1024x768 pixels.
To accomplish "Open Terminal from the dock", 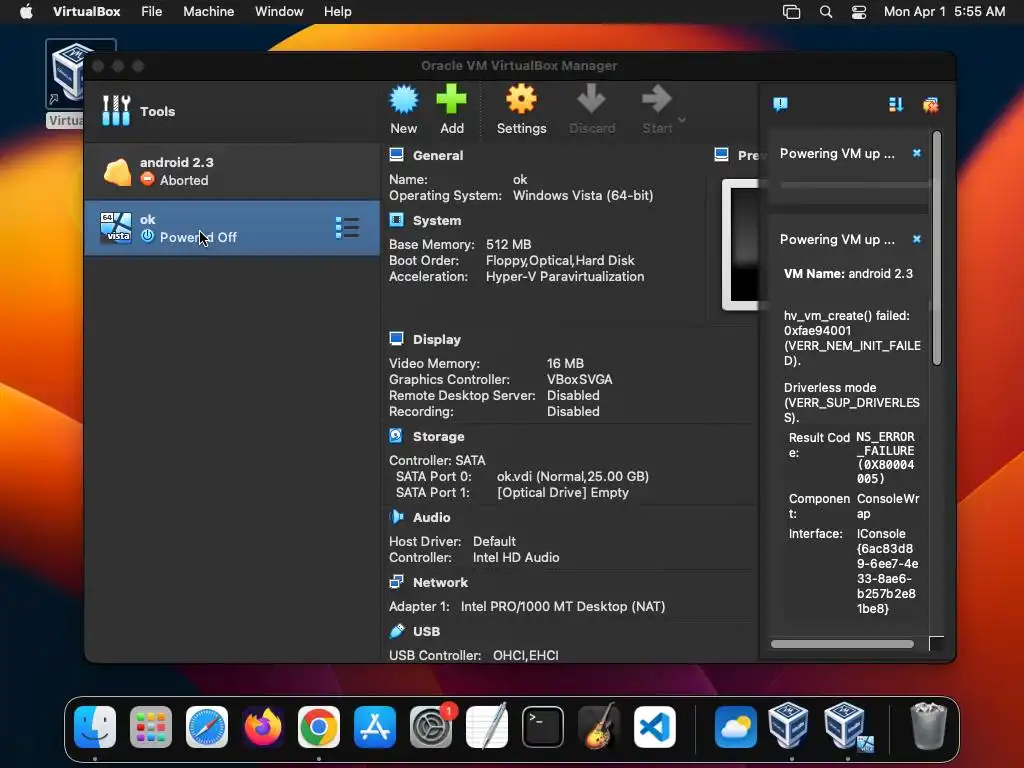I will [x=543, y=727].
